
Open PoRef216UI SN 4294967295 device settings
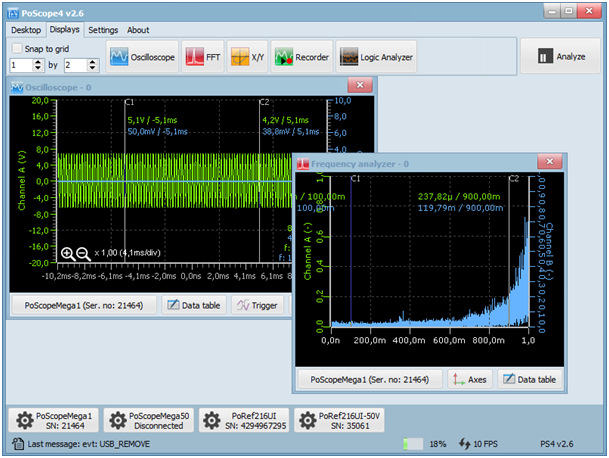click(244, 420)
